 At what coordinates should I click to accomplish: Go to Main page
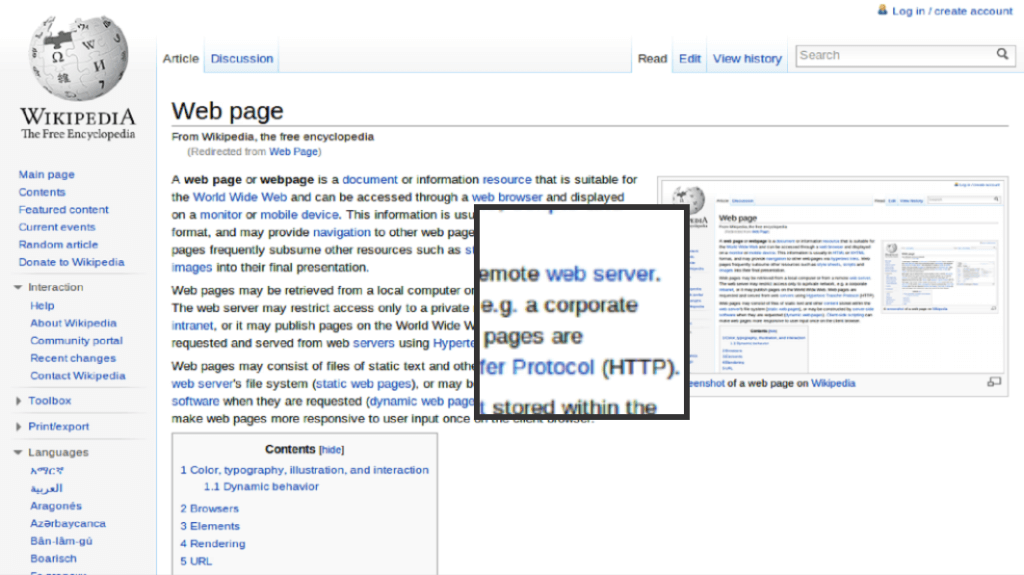46,174
